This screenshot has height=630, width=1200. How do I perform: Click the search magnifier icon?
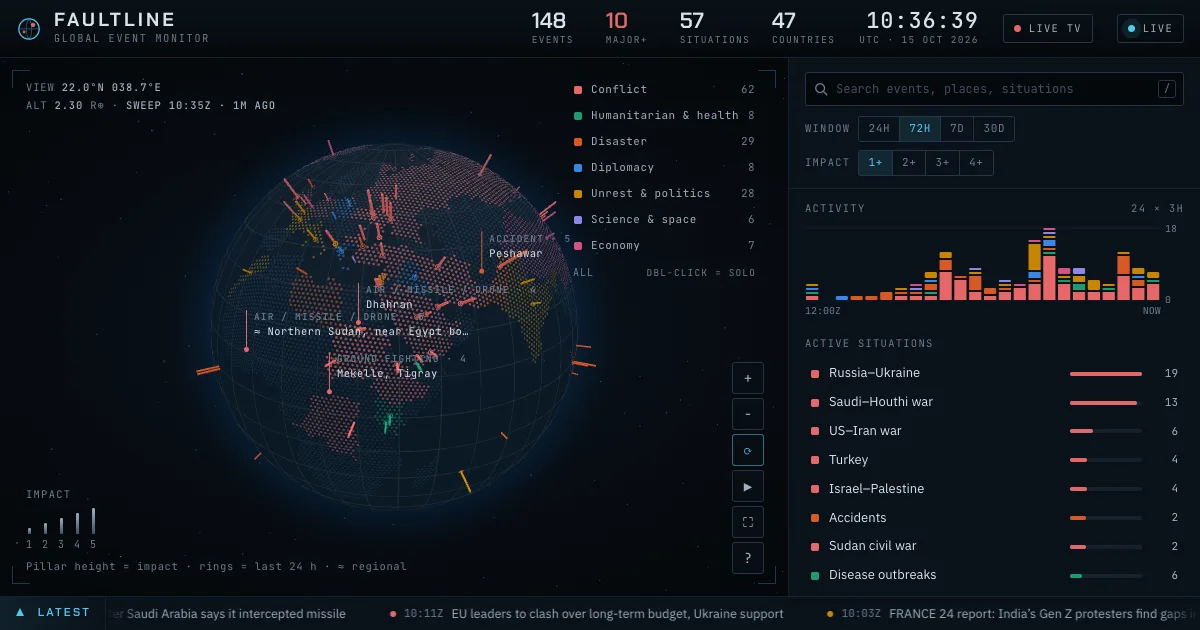821,89
